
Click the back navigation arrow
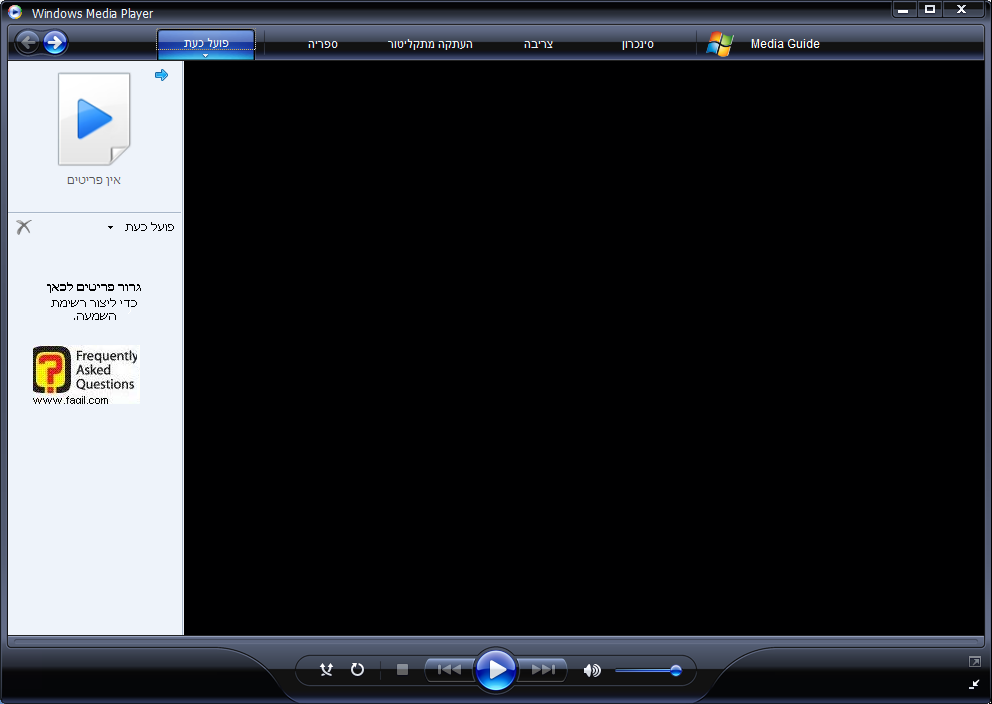tap(28, 42)
